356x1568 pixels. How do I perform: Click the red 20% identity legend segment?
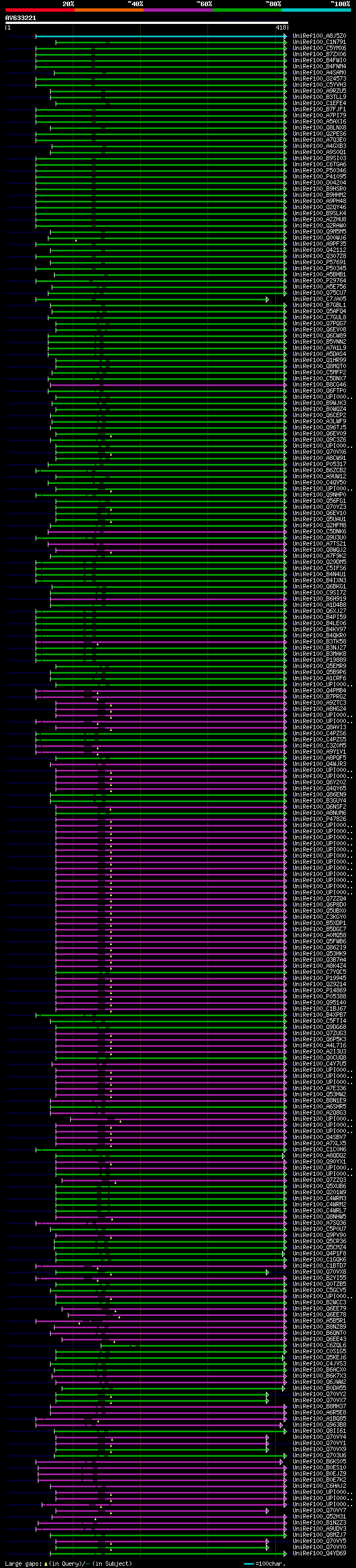39,10
